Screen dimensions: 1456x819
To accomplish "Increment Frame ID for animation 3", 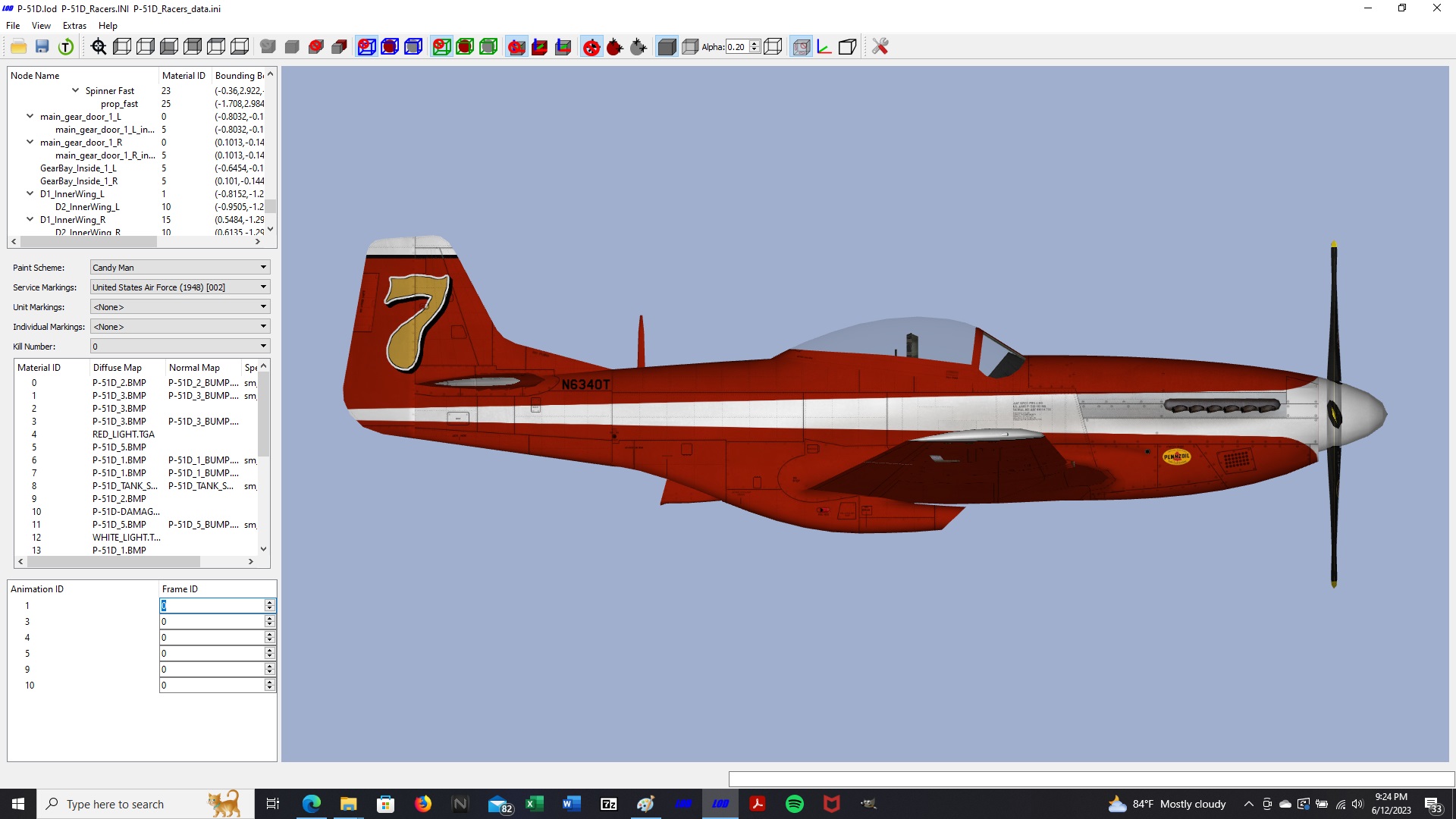I will pos(269,618).
